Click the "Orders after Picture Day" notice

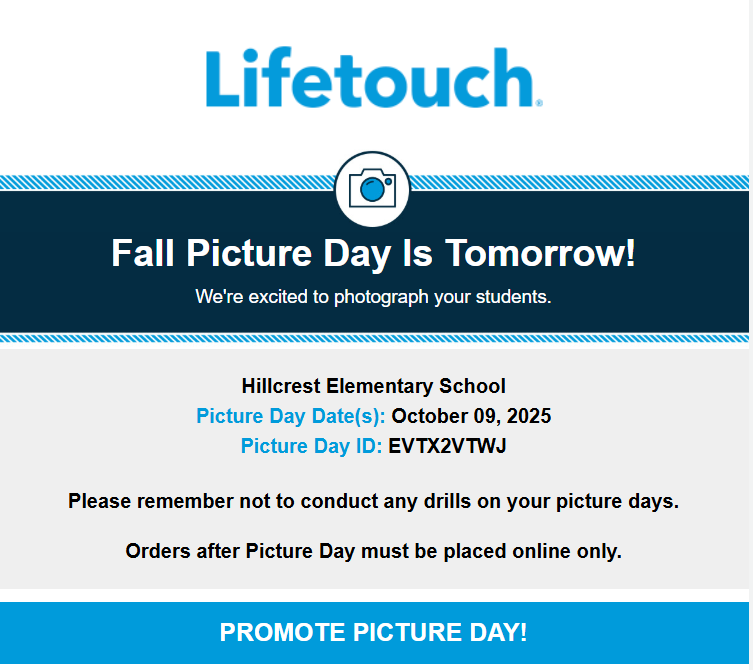pyautogui.click(x=373, y=551)
